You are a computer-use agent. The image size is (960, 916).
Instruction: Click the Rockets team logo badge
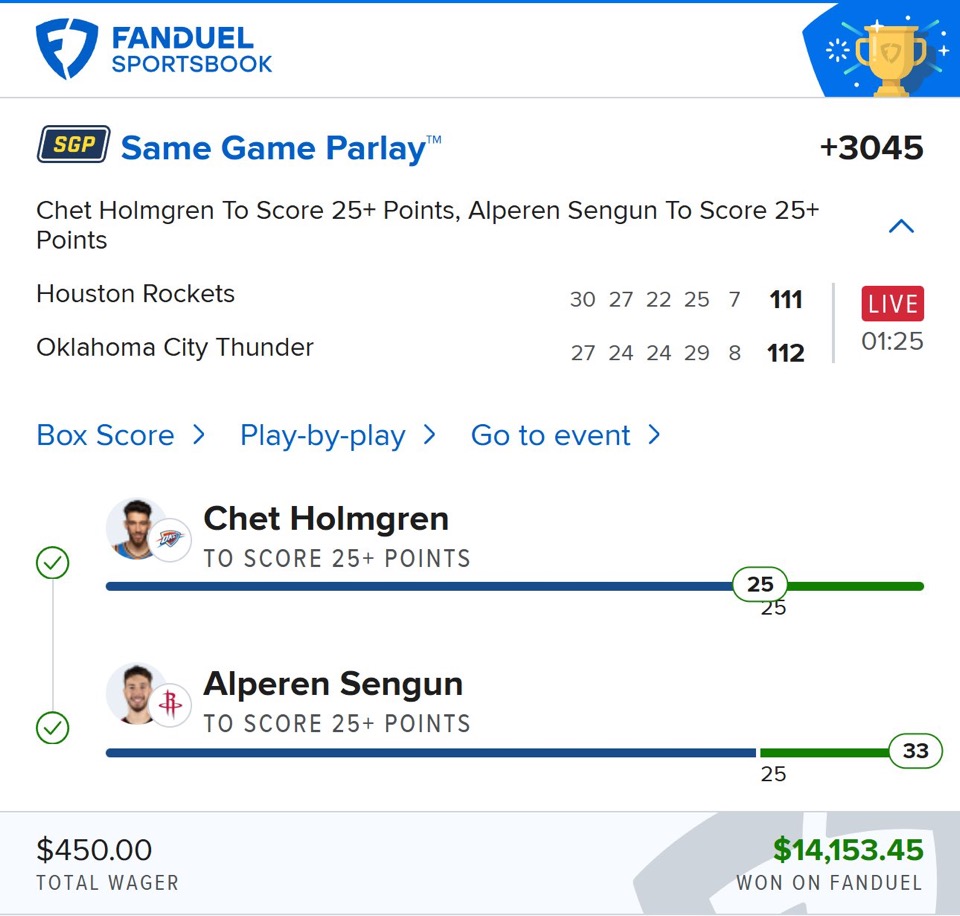tap(170, 705)
